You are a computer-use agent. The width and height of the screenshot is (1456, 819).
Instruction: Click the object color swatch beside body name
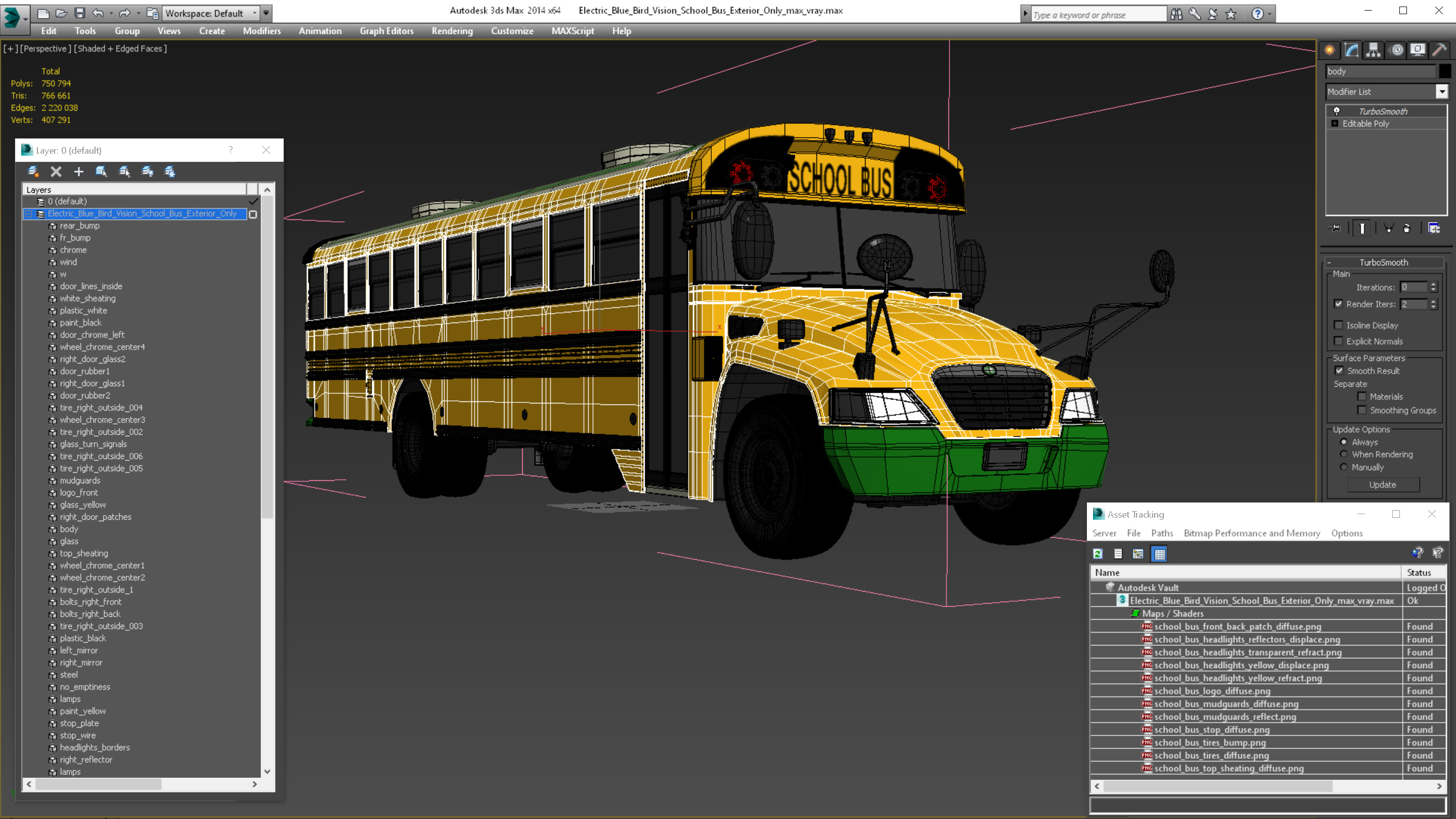[1444, 71]
